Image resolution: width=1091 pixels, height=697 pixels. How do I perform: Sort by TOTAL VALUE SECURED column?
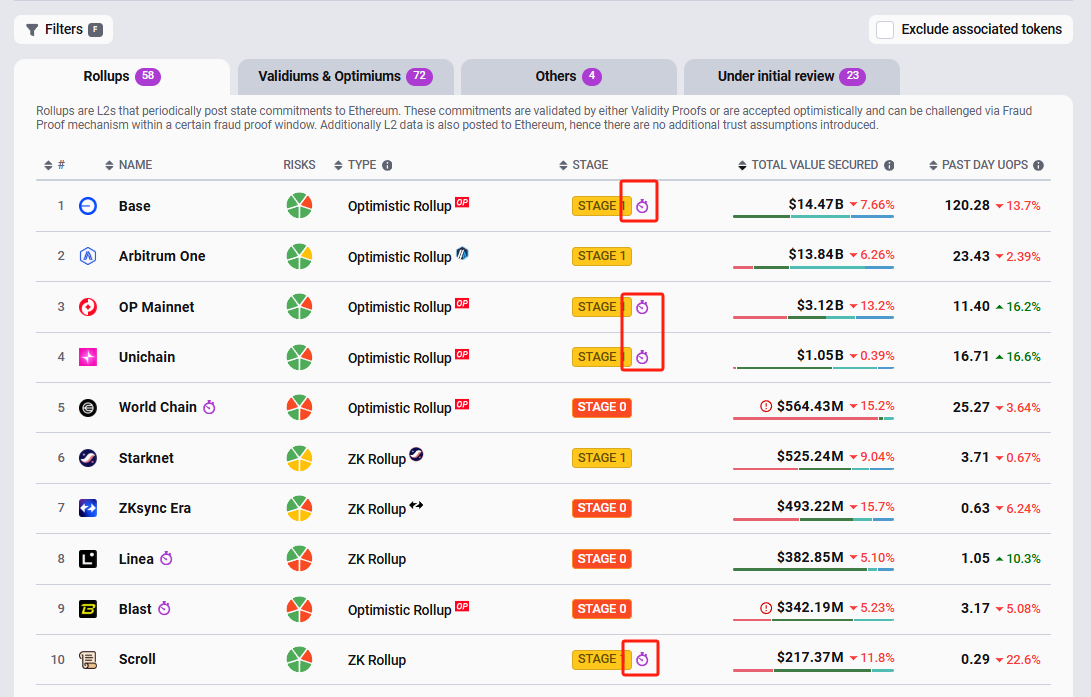click(x=808, y=165)
